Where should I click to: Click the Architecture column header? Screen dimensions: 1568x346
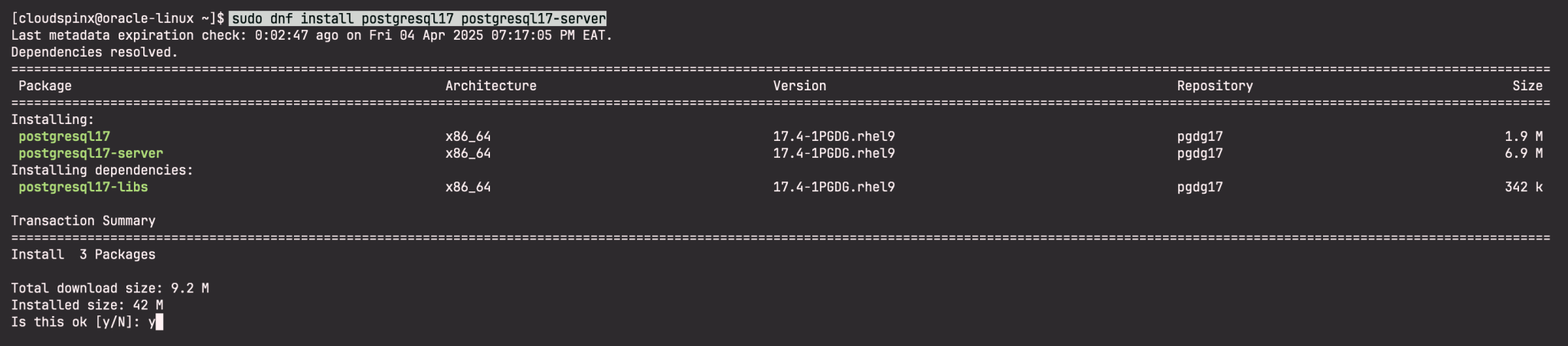tap(491, 86)
